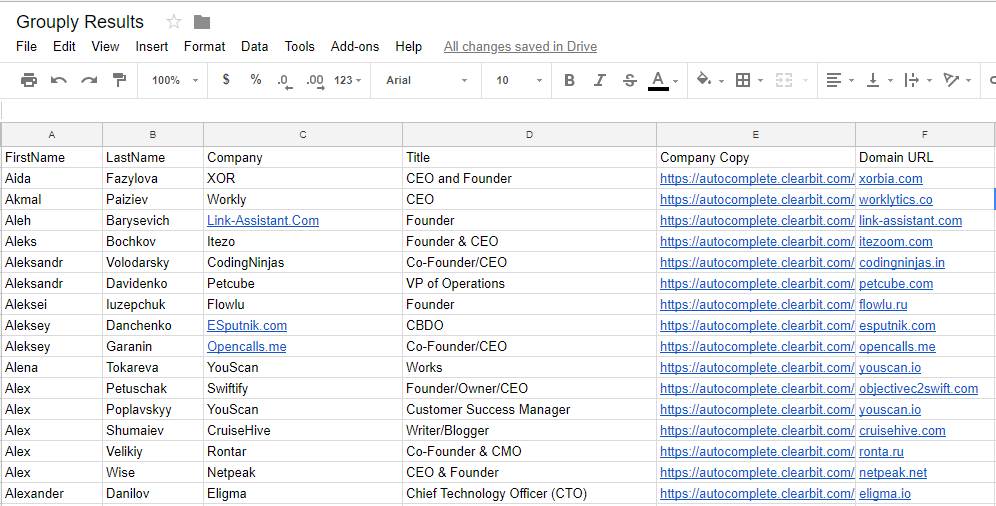Open the Opencalls.me company link

point(246,347)
